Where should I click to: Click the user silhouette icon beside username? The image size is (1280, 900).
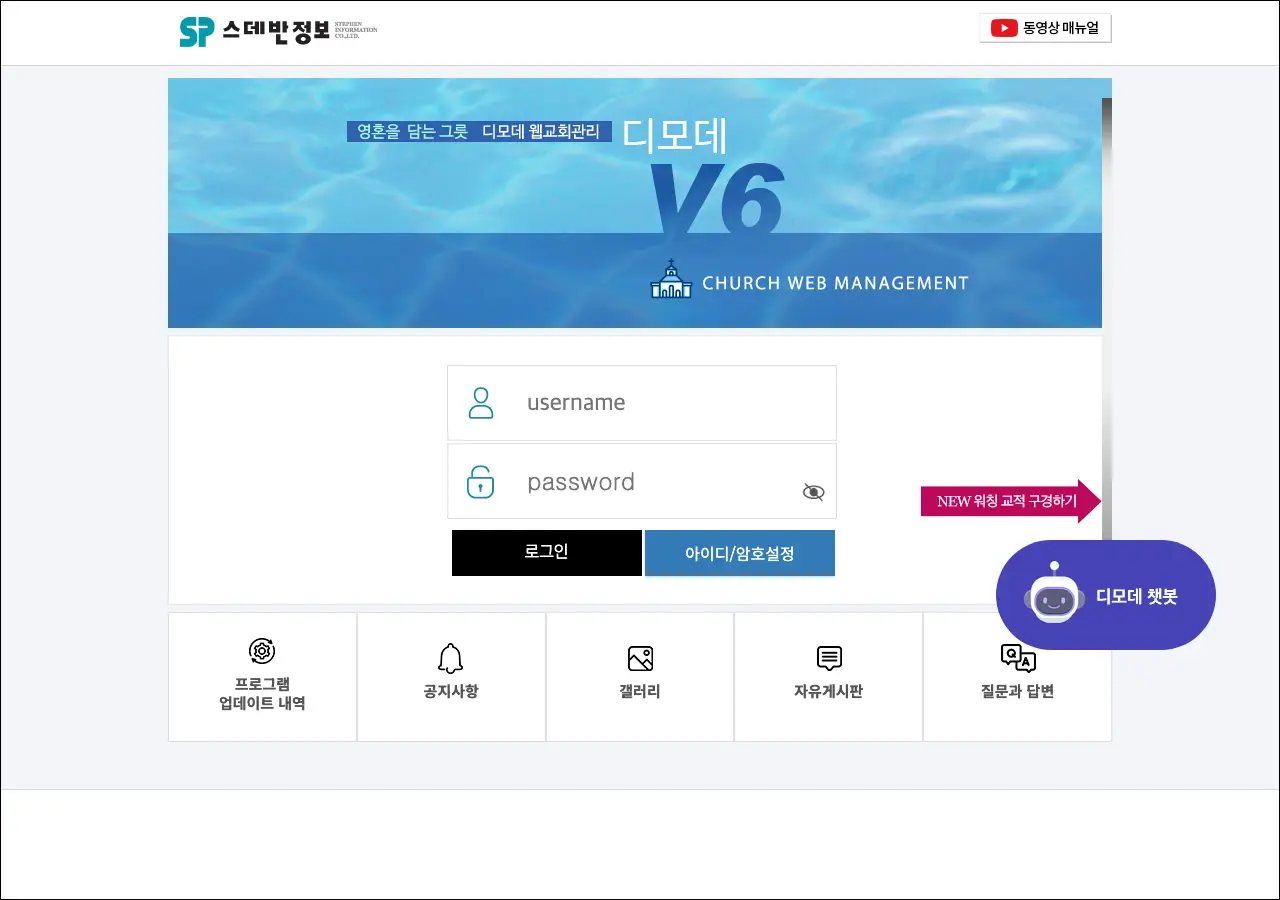coord(481,403)
